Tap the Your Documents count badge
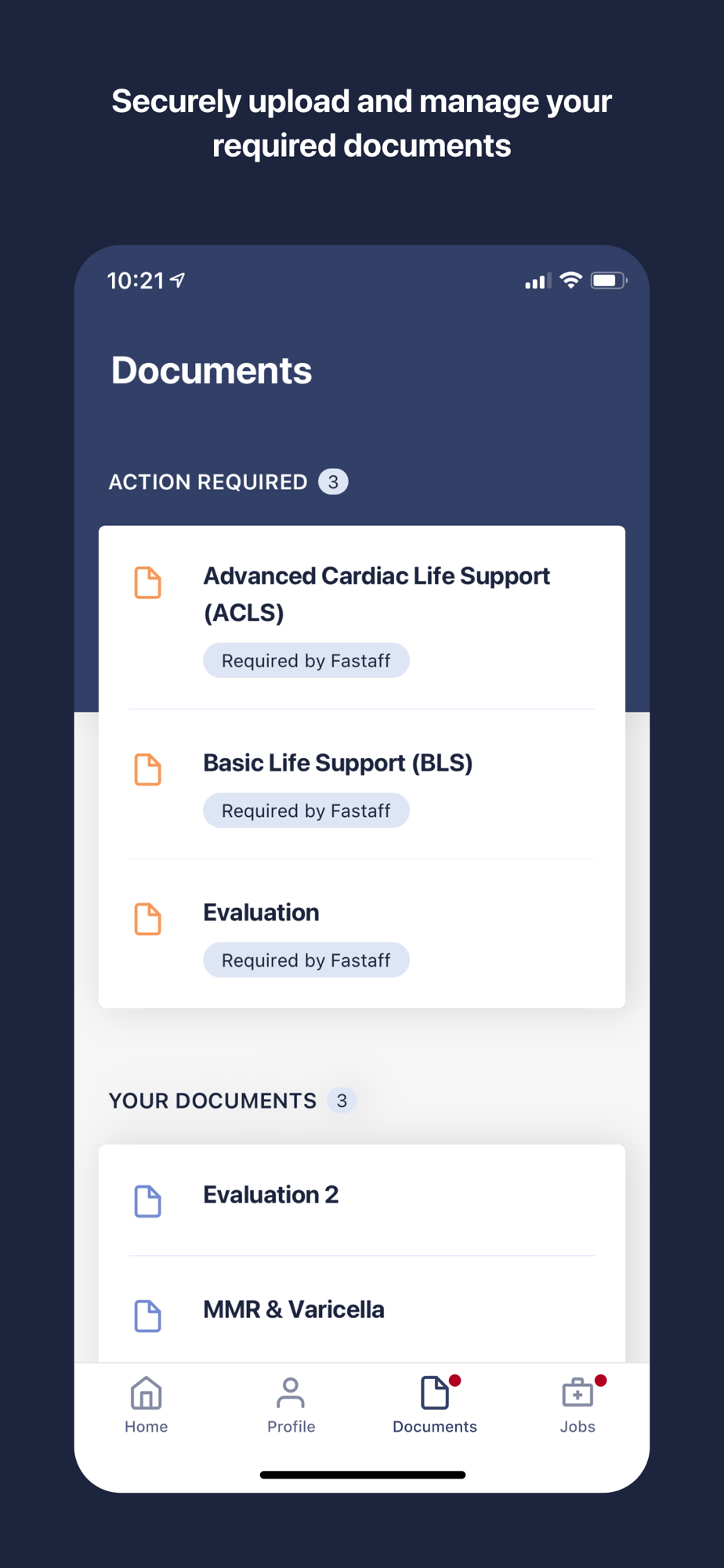This screenshot has width=724, height=1568. pyautogui.click(x=342, y=1101)
